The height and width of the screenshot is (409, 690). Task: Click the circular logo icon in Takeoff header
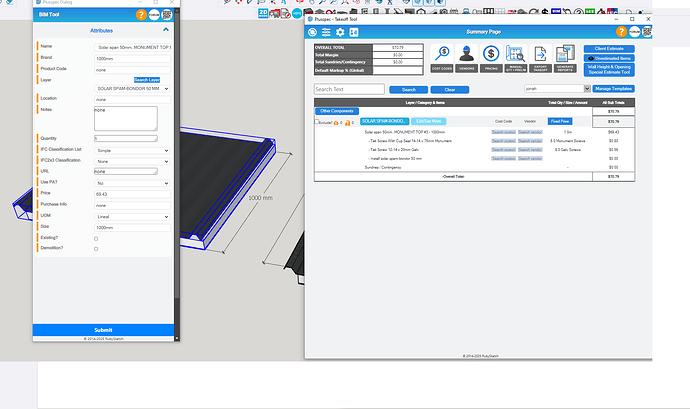[312, 32]
